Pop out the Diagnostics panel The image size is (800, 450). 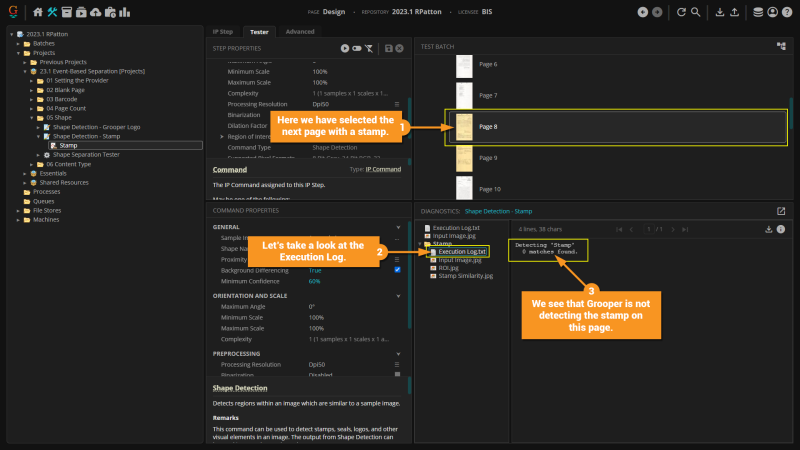781,211
